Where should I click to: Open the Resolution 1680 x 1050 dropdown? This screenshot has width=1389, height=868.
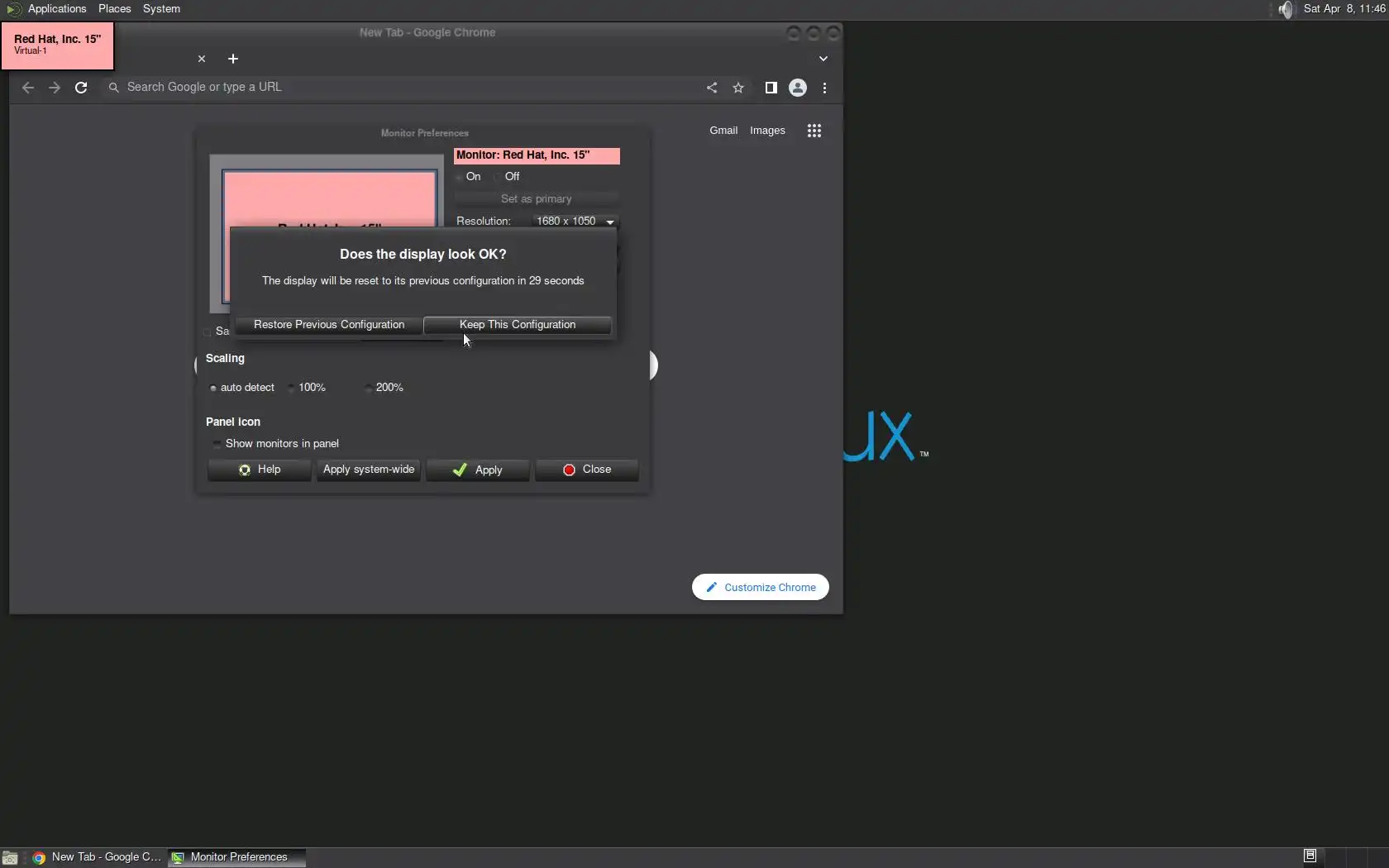click(575, 222)
